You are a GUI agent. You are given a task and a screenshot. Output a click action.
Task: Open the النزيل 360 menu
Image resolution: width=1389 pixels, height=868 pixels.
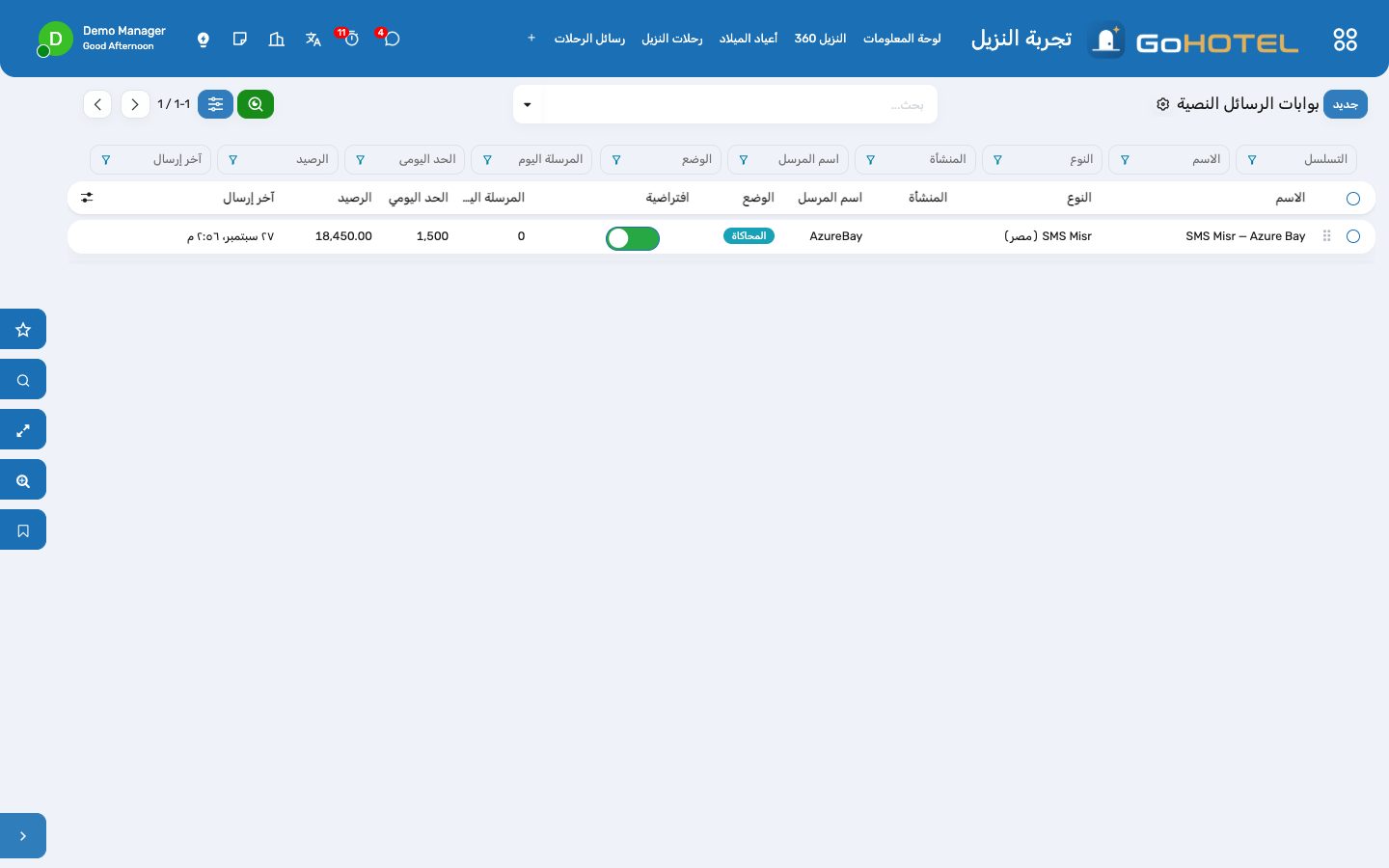click(x=820, y=39)
